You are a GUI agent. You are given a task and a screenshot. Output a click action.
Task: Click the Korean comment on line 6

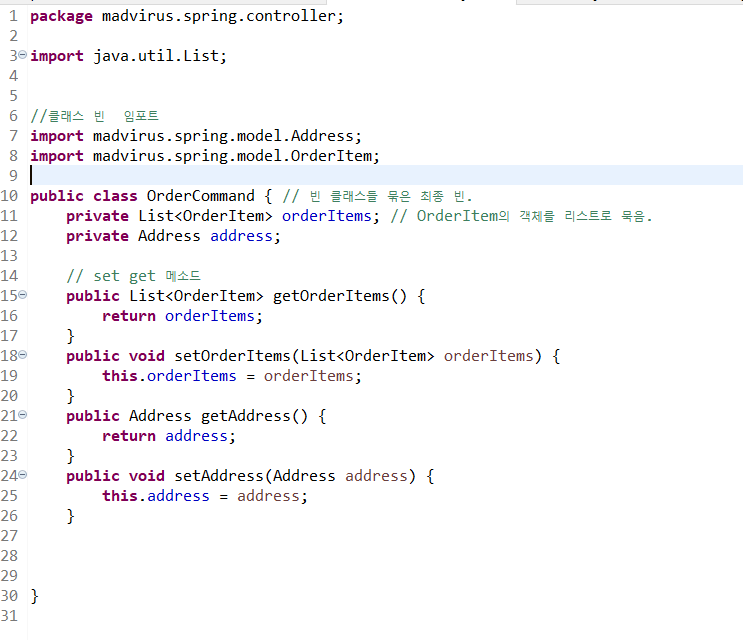pos(94,116)
